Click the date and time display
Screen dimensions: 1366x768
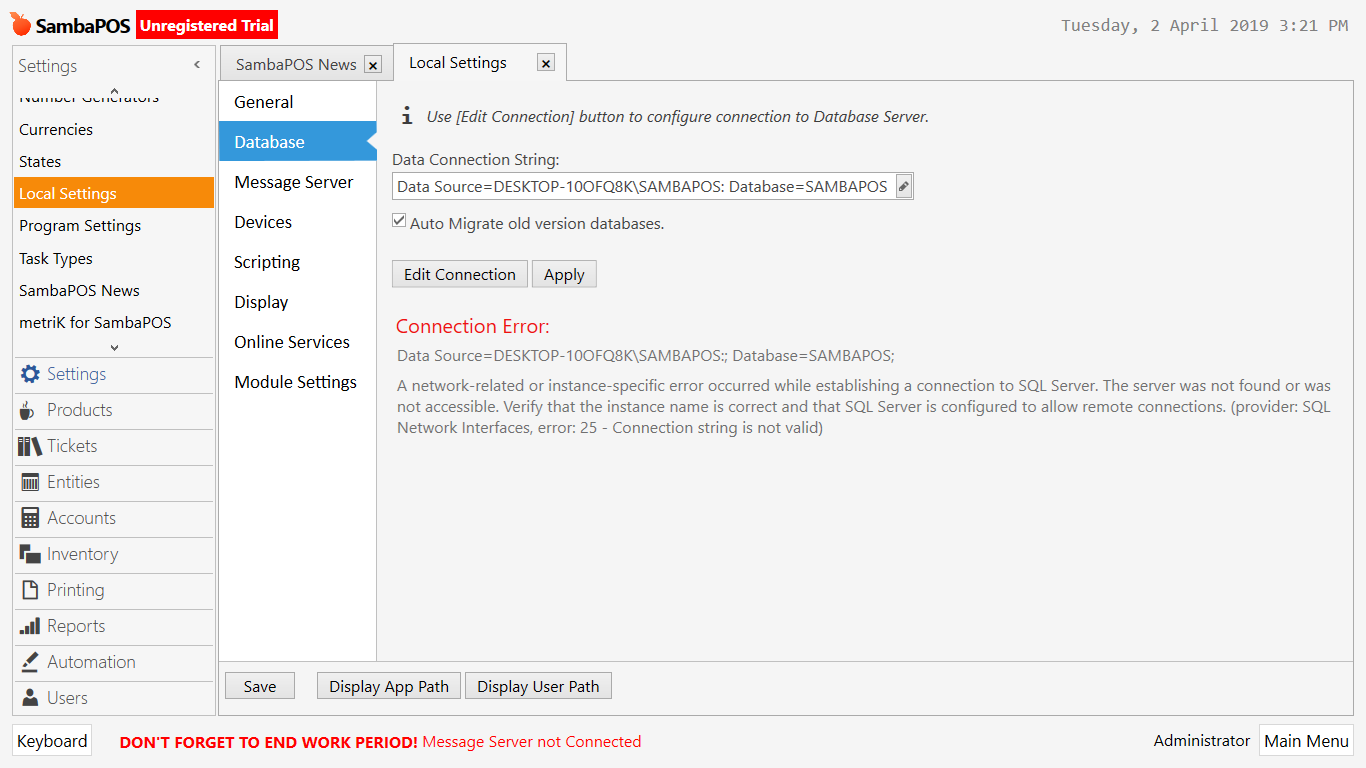coord(1205,26)
